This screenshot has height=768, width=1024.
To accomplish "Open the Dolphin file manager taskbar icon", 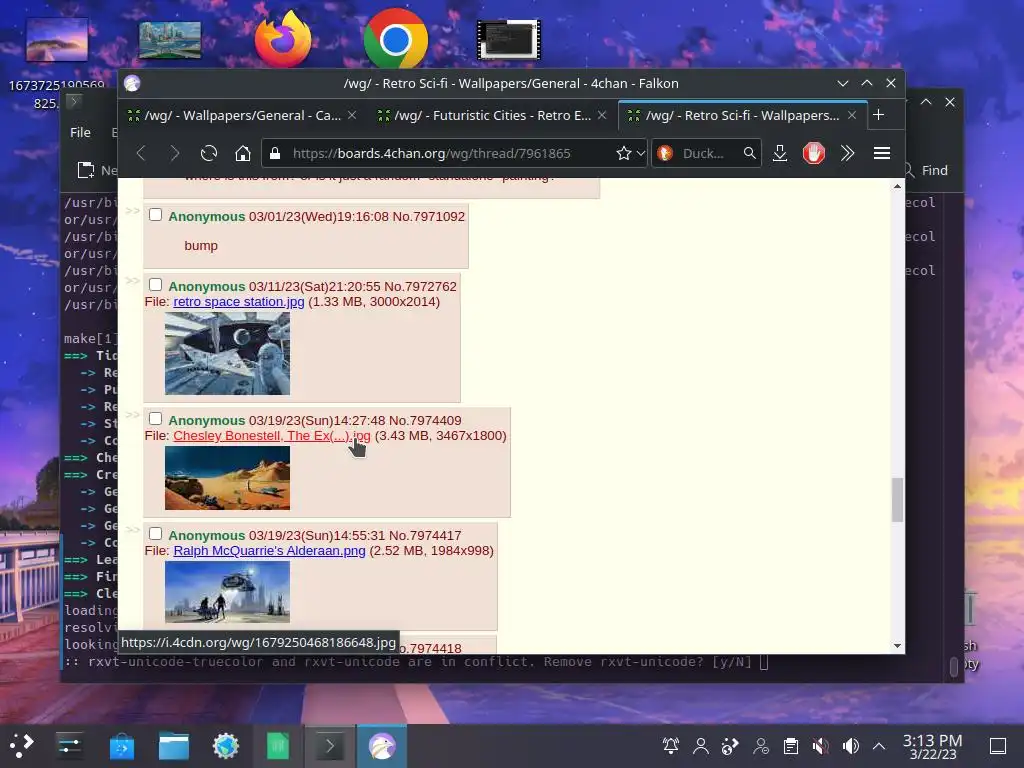I will 174,746.
